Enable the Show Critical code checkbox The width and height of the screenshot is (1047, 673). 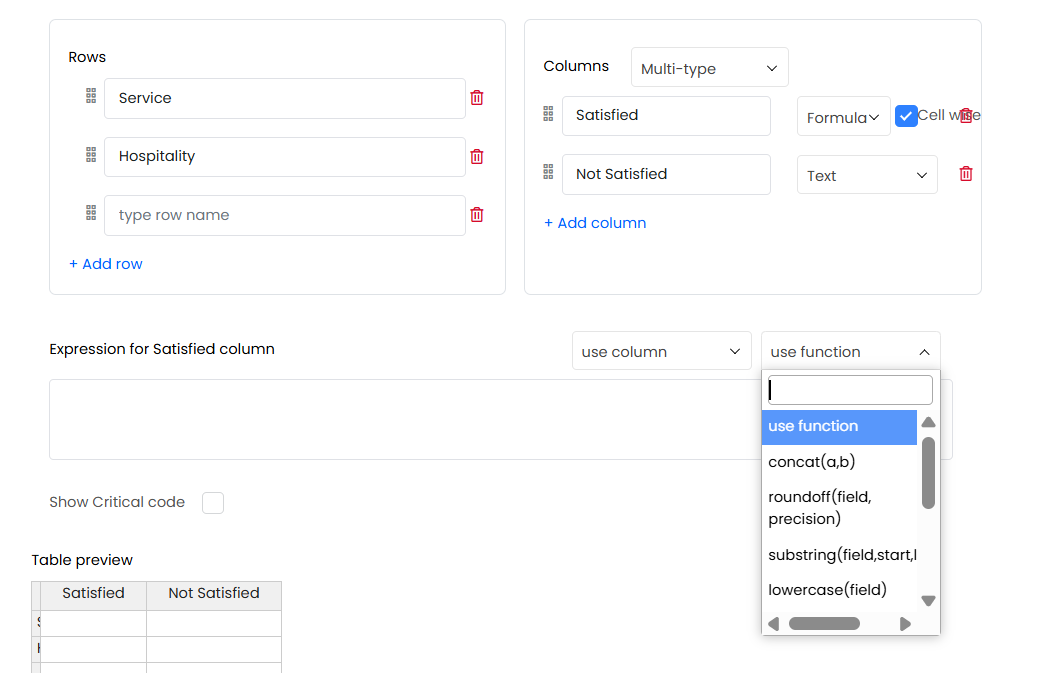[213, 503]
